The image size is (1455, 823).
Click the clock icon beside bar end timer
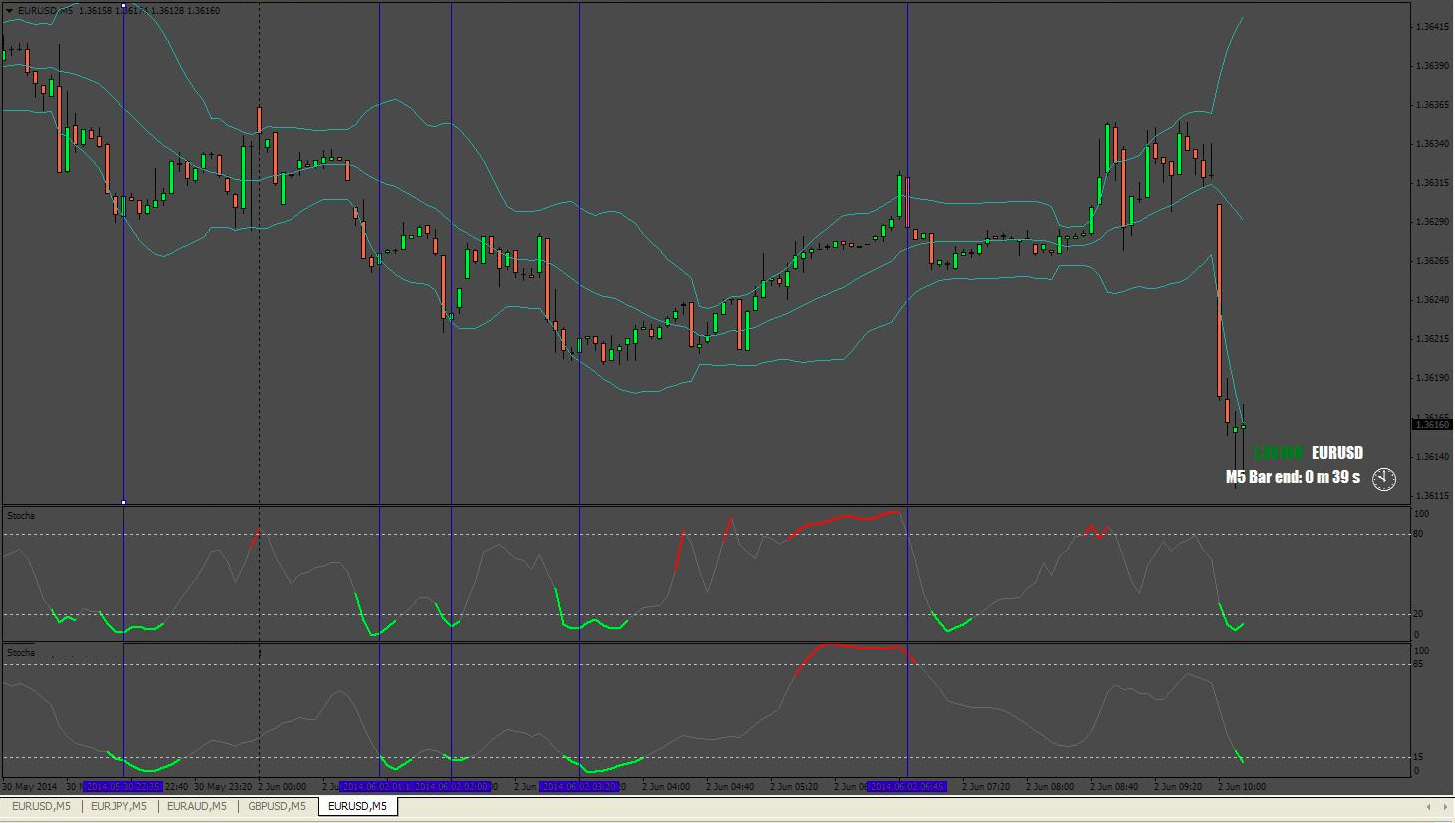coord(1384,479)
